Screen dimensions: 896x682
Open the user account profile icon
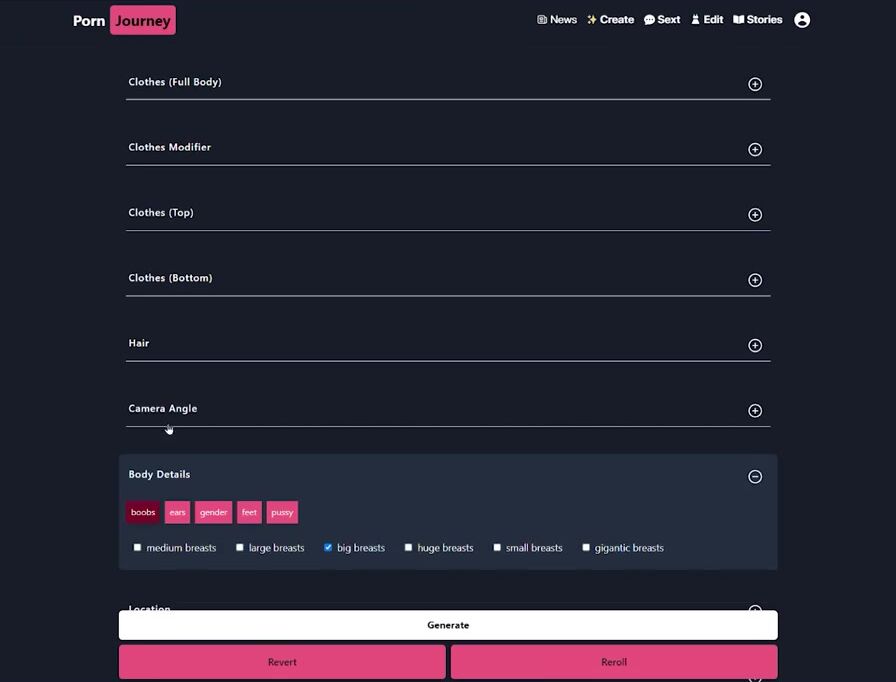pos(801,20)
